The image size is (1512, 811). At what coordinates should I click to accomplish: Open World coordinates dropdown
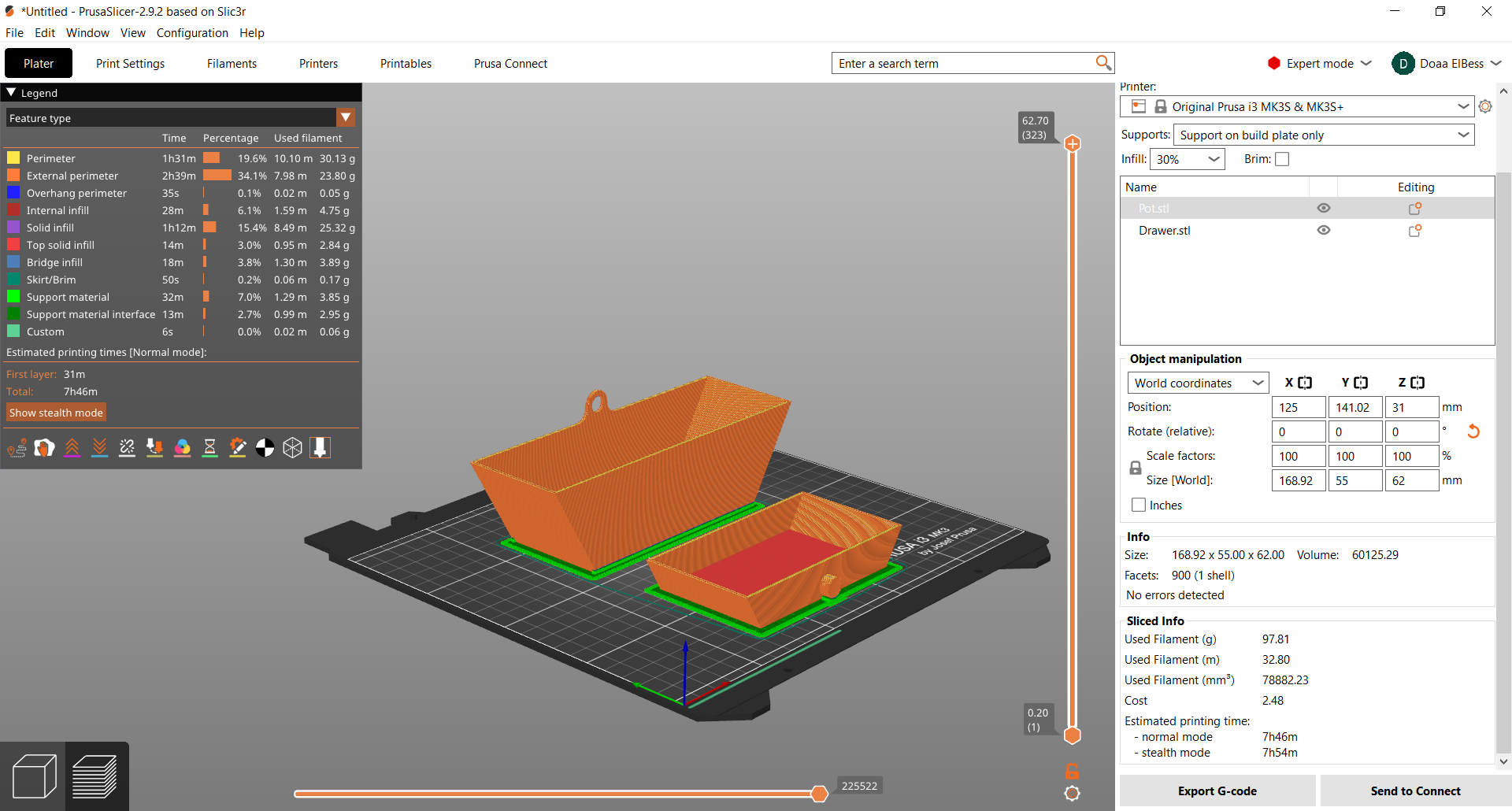(1198, 383)
